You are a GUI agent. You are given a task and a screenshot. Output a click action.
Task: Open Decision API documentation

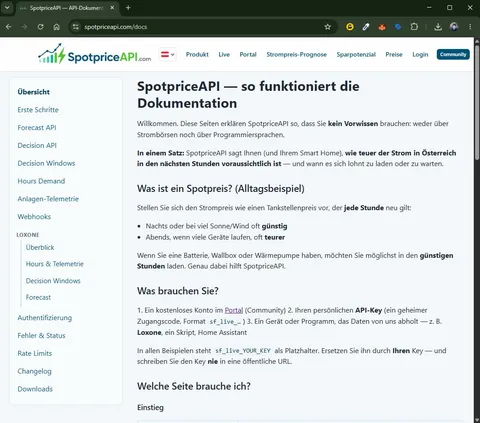coord(37,145)
